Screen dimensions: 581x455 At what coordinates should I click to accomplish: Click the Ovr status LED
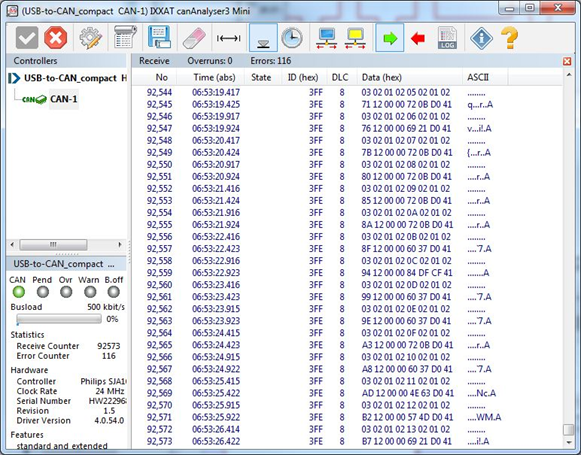[x=66, y=292]
